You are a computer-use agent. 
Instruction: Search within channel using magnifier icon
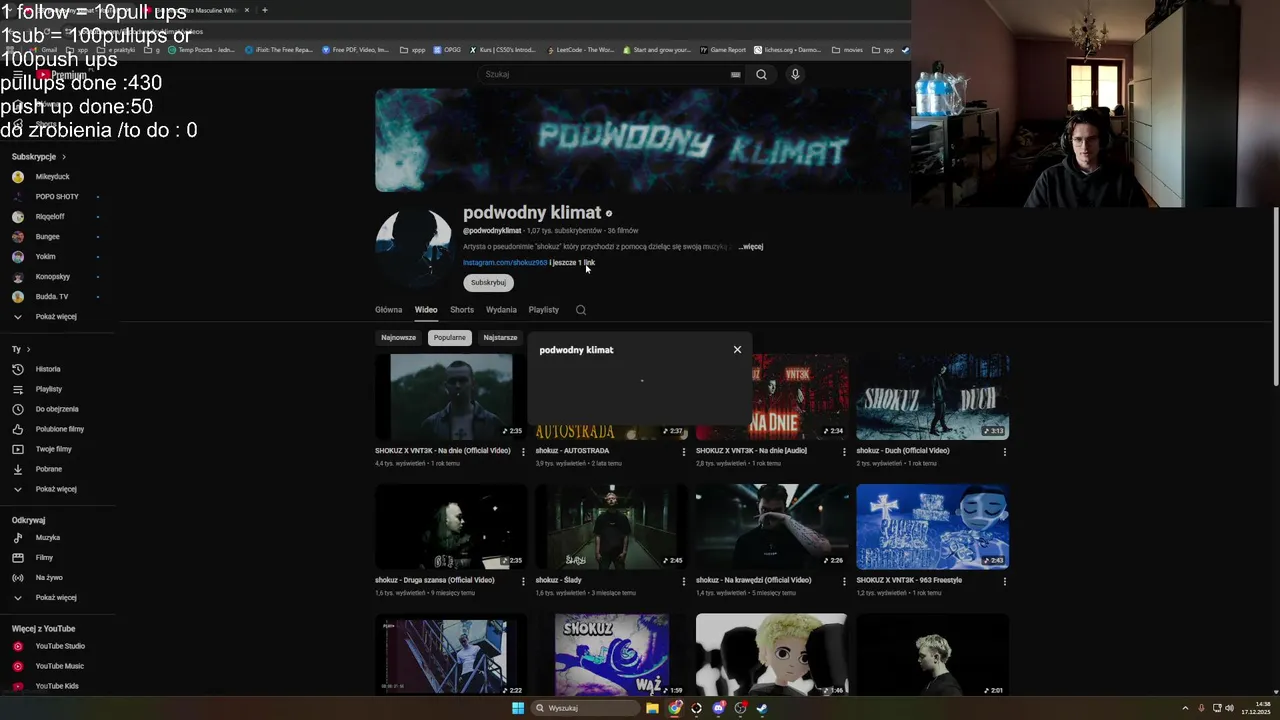coord(581,310)
